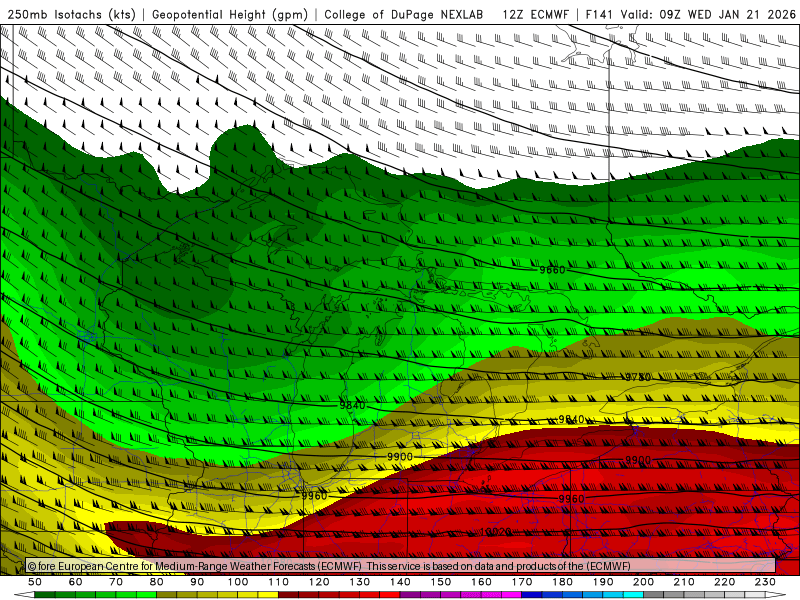Image resolution: width=800 pixels, height=600 pixels.
Task: Click the 70 knot legend label
Action: [x=116, y=582]
